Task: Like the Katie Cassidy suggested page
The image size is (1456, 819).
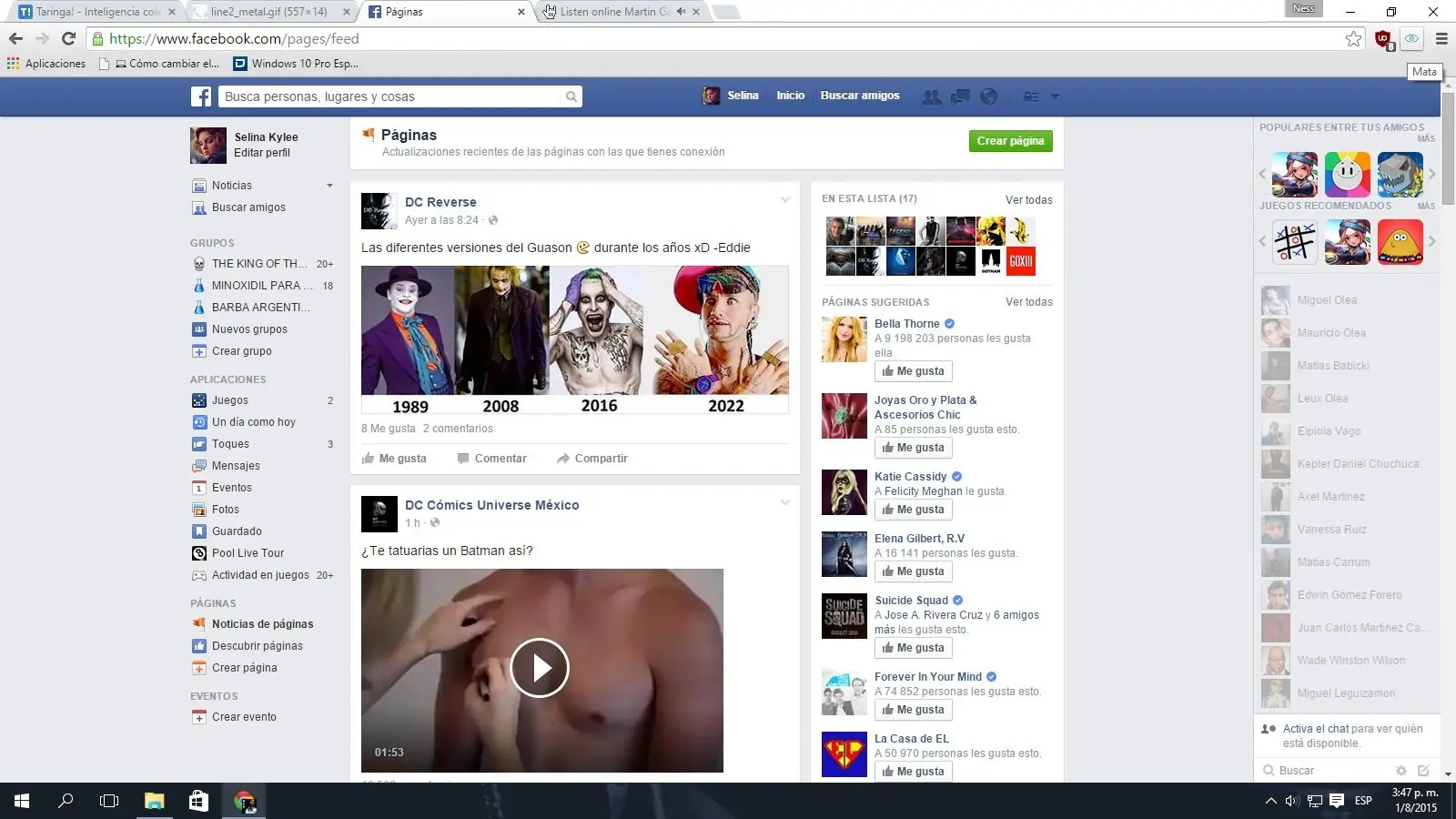Action: coord(913,510)
